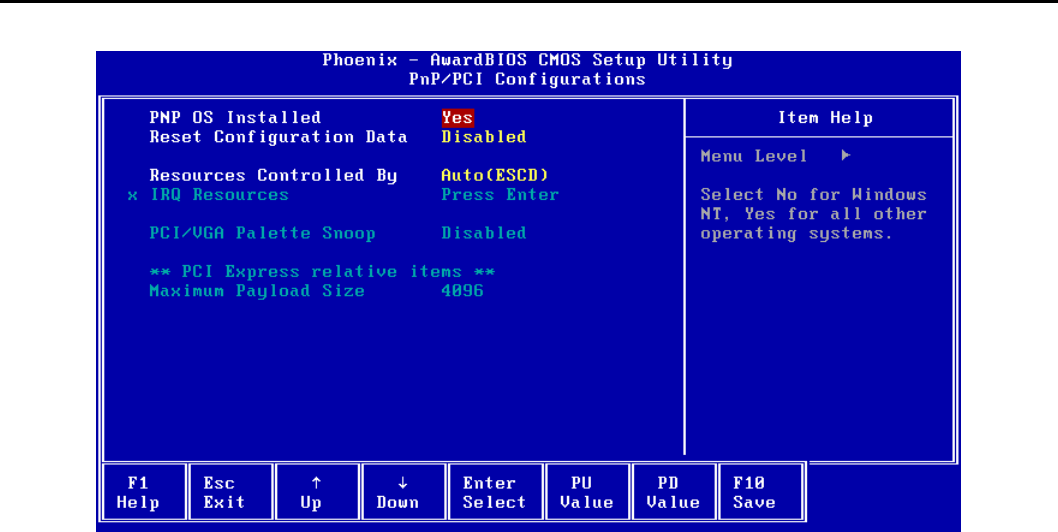Screen dimensions: 1058x532
Task: Click the 'Select No for Windows' help text
Action: (813, 195)
